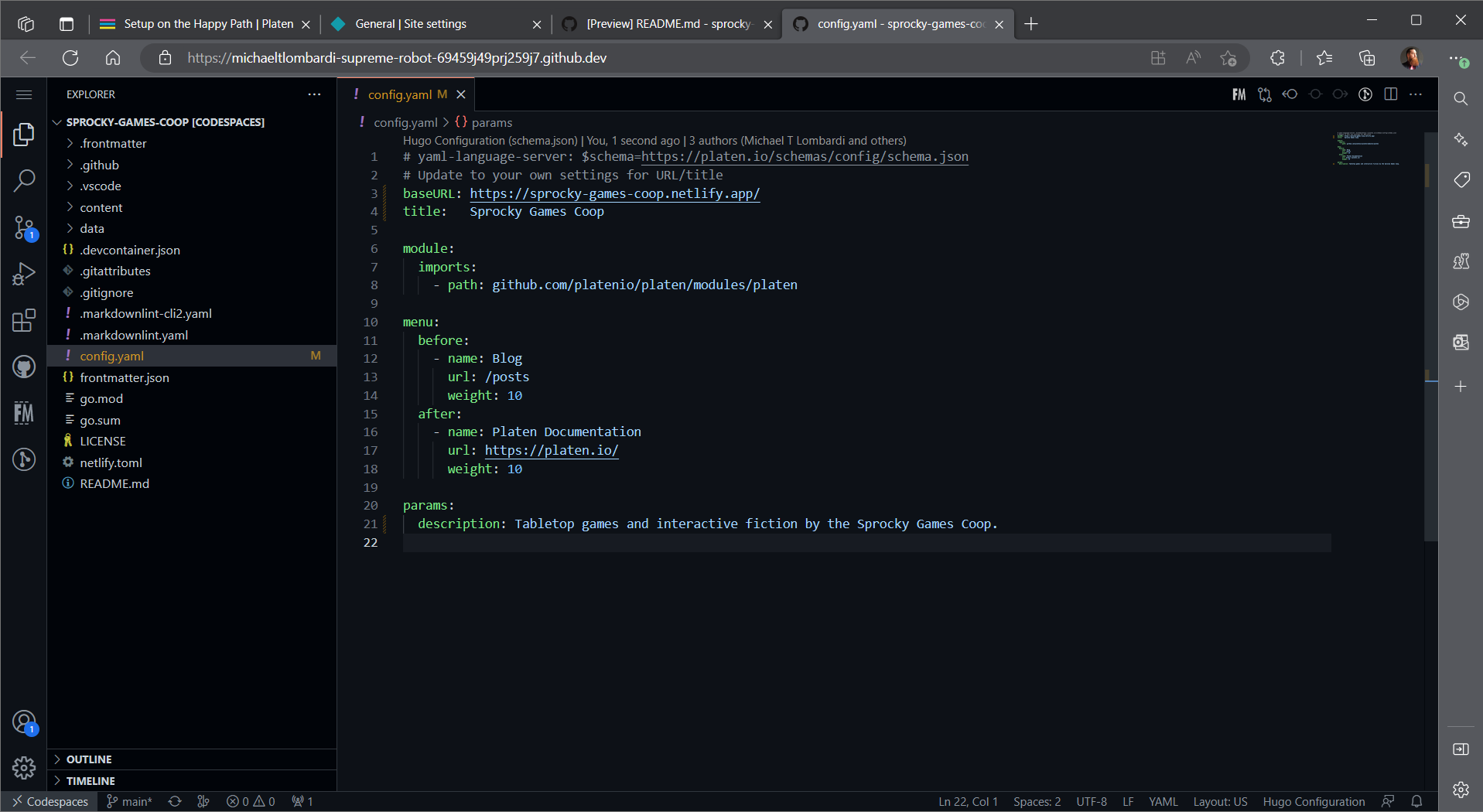Open Run and Debug view

[24, 274]
